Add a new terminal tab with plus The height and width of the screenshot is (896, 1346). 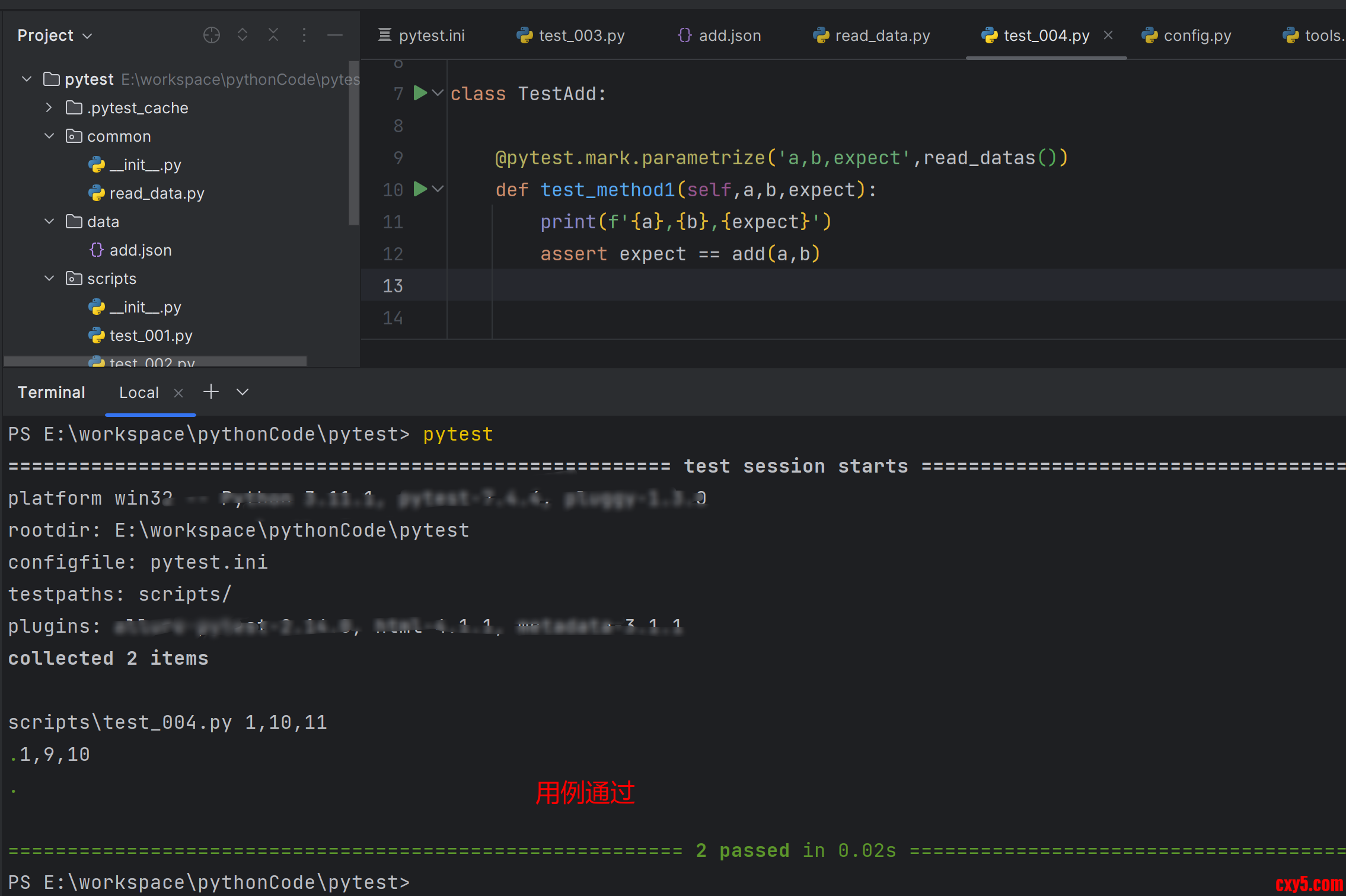click(211, 392)
